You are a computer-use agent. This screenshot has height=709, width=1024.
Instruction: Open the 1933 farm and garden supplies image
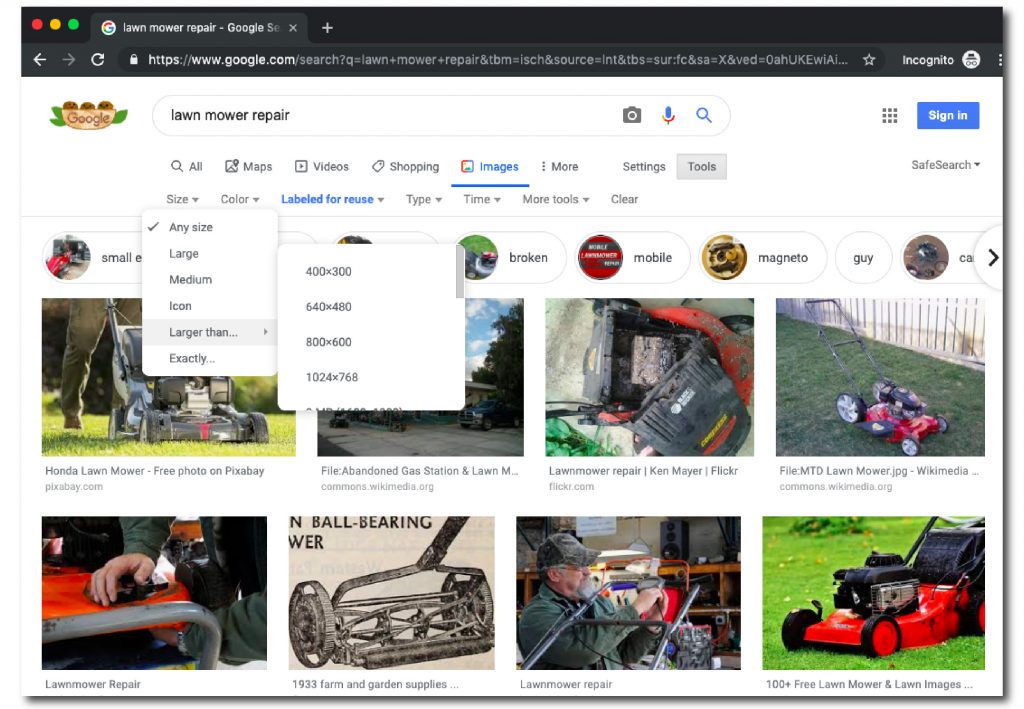[391, 593]
